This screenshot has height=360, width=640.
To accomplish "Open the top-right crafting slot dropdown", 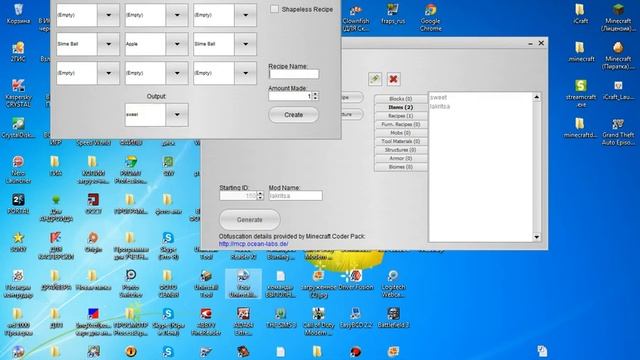I will point(245,15).
